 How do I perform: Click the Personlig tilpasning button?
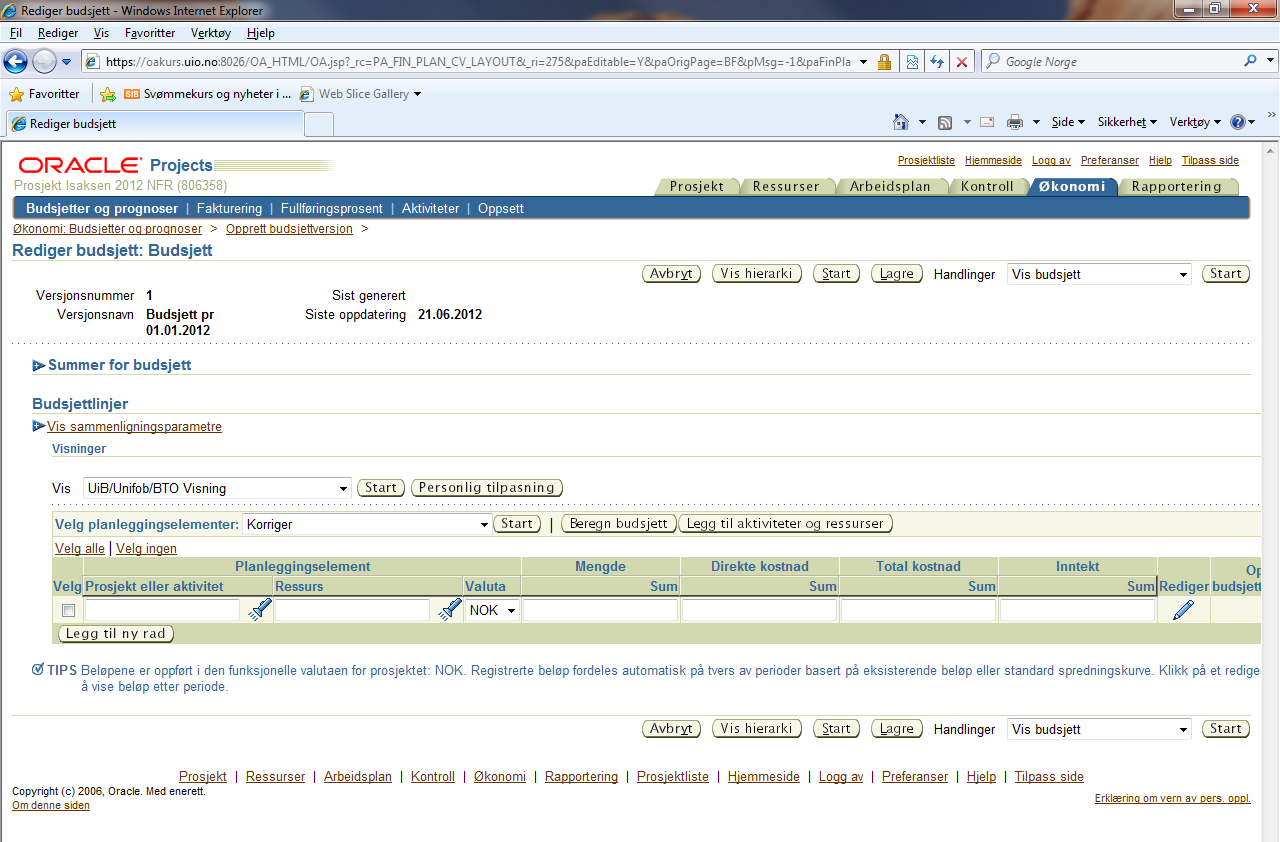[x=487, y=488]
